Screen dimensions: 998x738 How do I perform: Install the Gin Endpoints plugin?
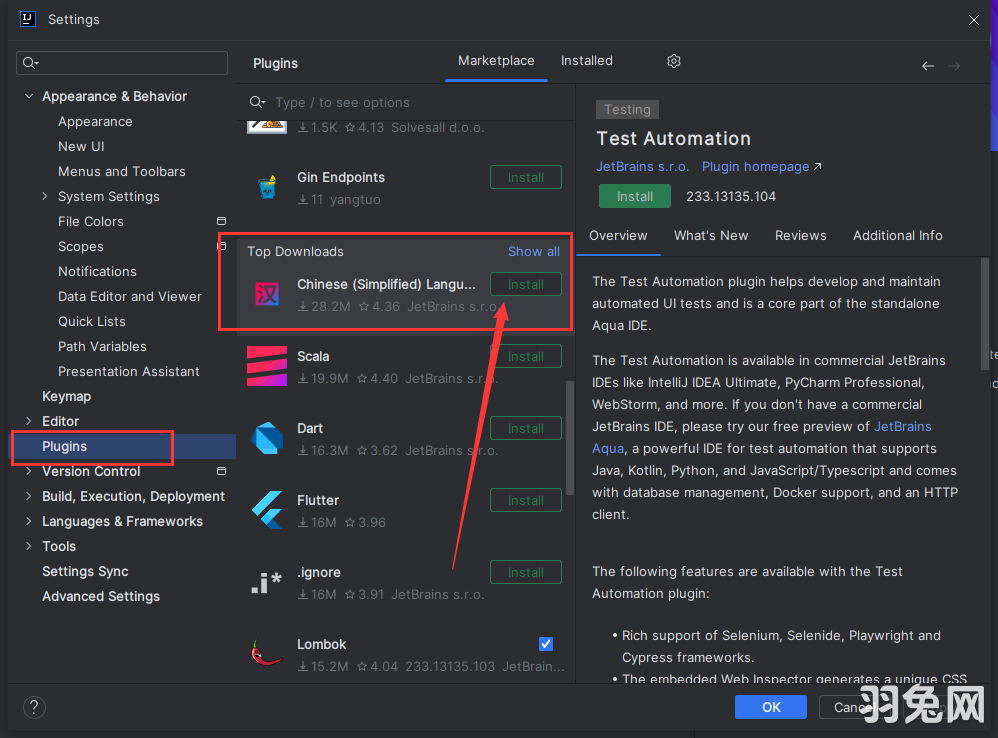pos(526,178)
